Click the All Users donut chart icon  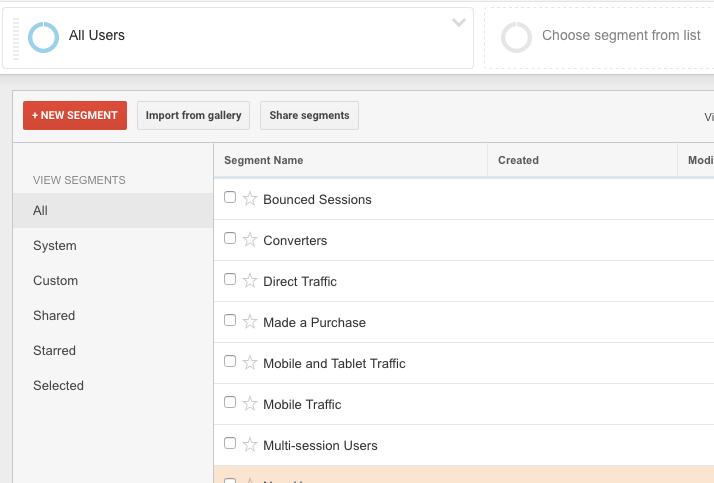[x=44, y=37]
